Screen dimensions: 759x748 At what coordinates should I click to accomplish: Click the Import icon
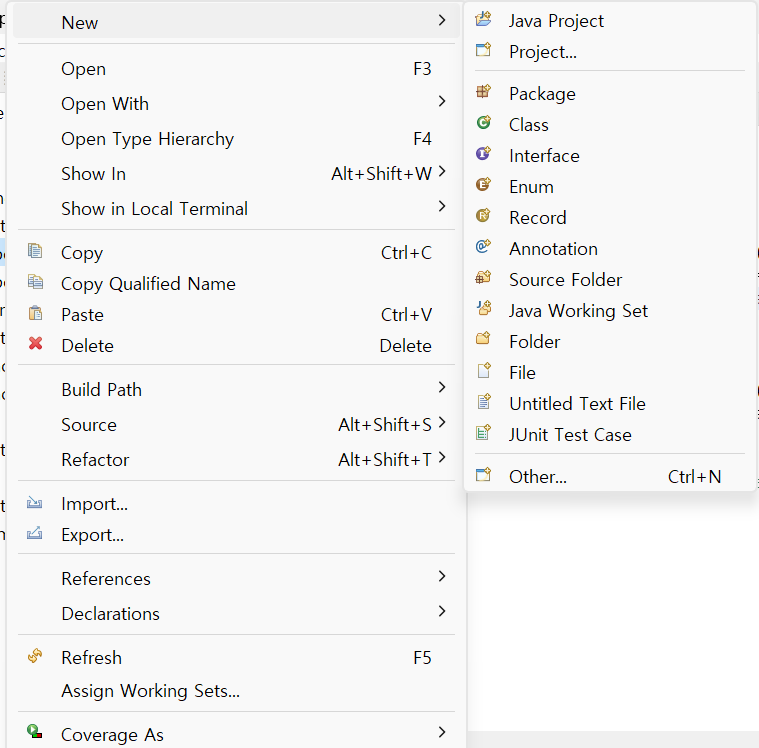[x=34, y=503]
